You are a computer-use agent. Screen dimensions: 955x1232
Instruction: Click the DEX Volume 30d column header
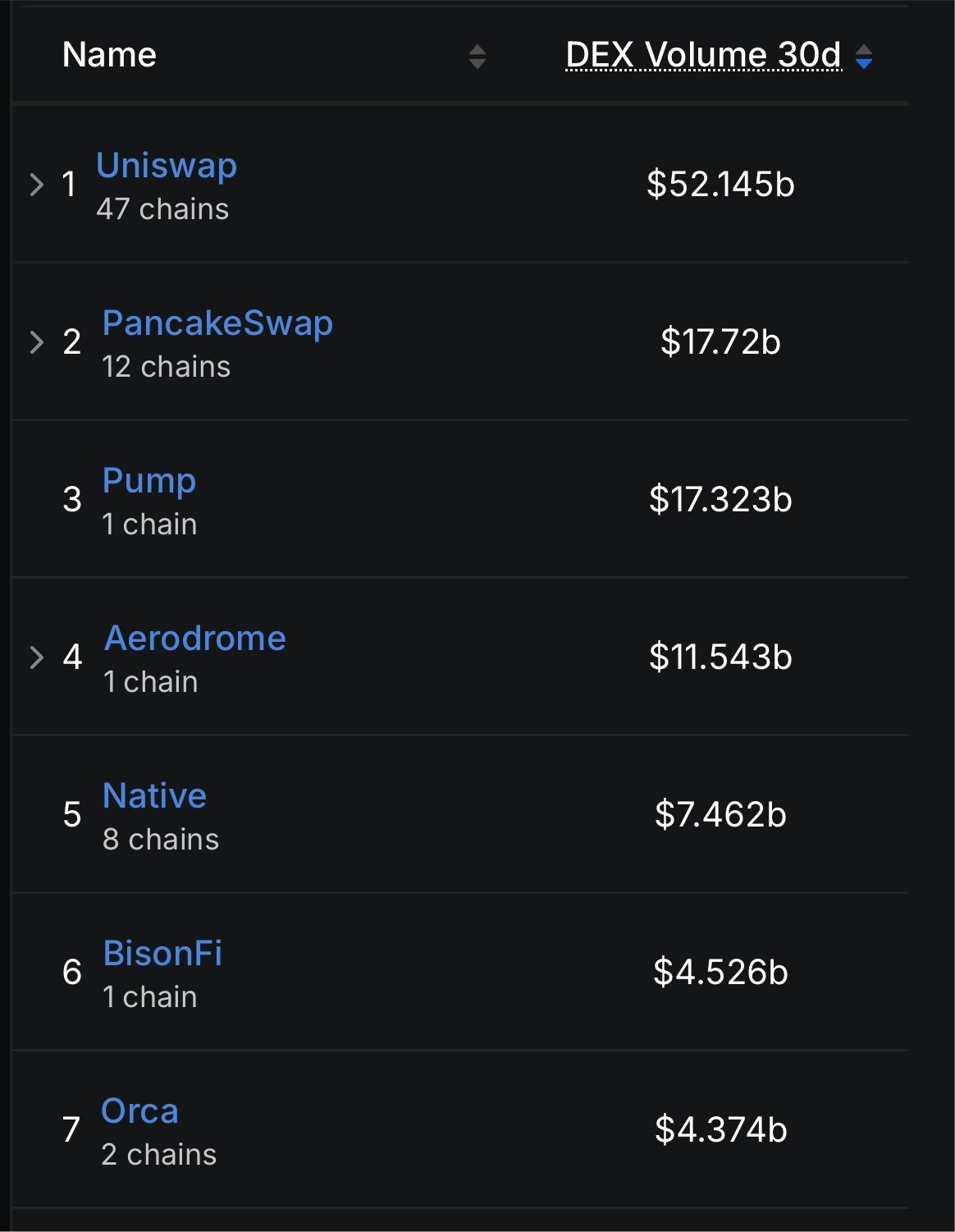[704, 55]
